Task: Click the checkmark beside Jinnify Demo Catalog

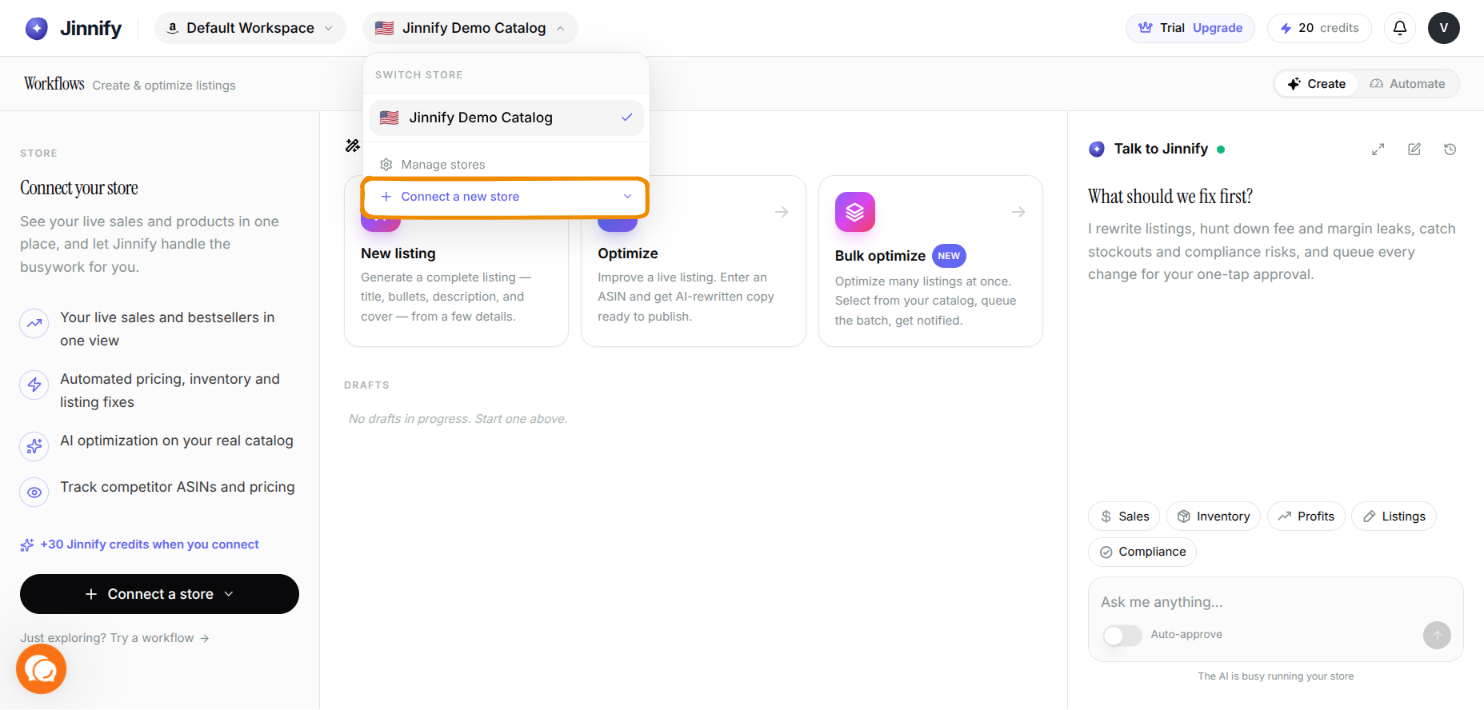Action: pos(627,117)
